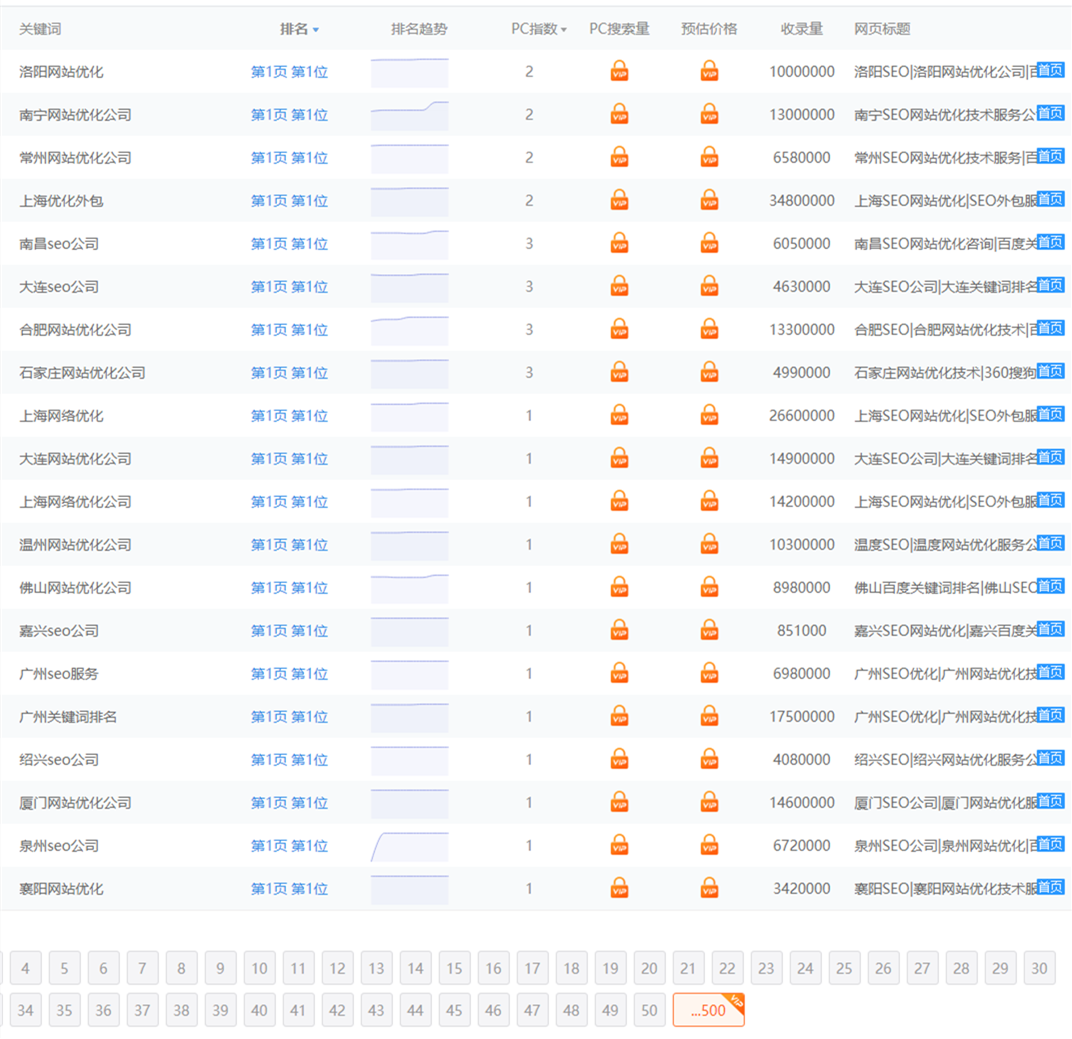Screen dimensions: 1072x1039
Task: Click ranking link for 广州seo服务
Action: pyautogui.click(x=289, y=674)
